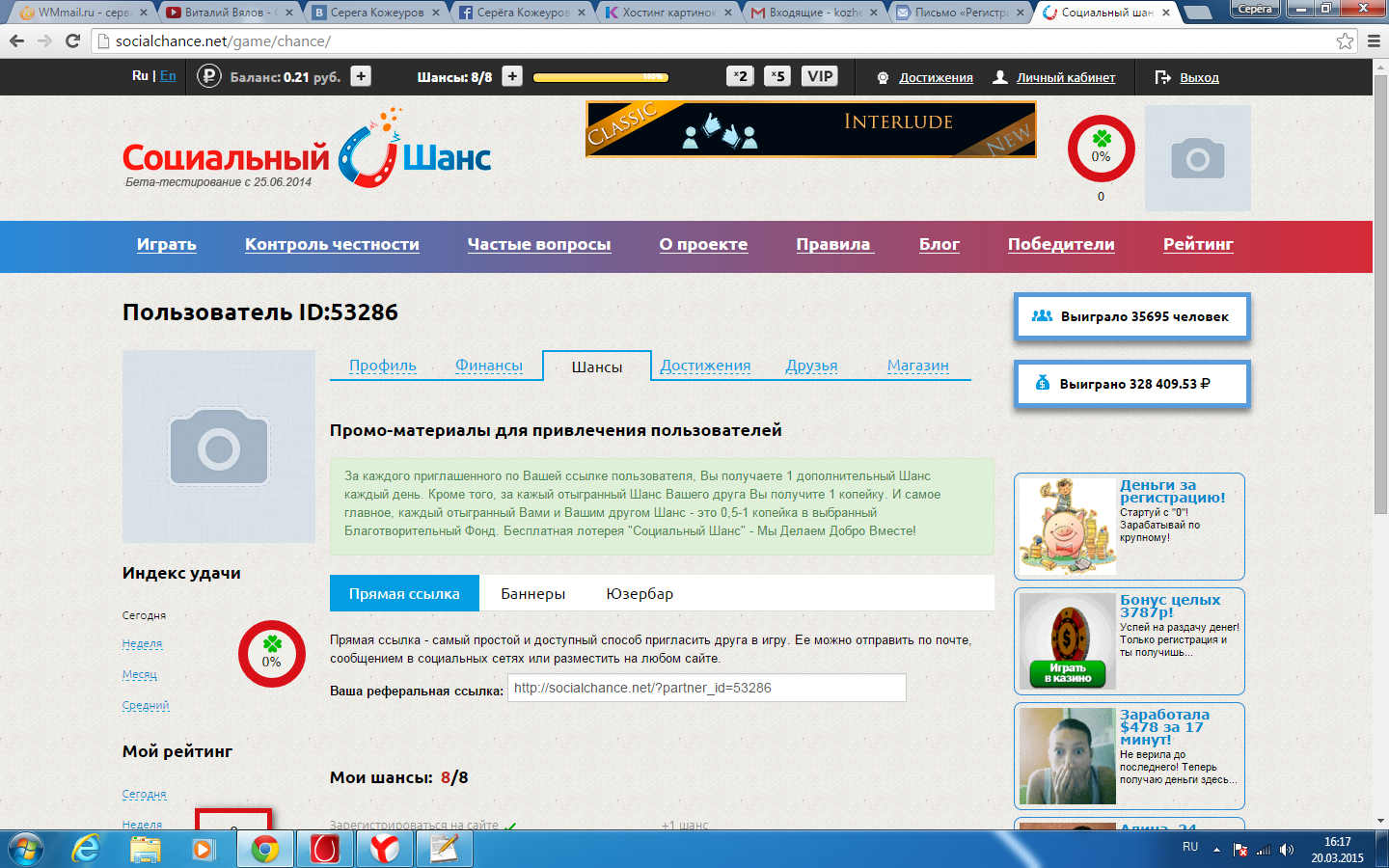
Task: Click the ruble coin balance icon
Action: coord(209,76)
